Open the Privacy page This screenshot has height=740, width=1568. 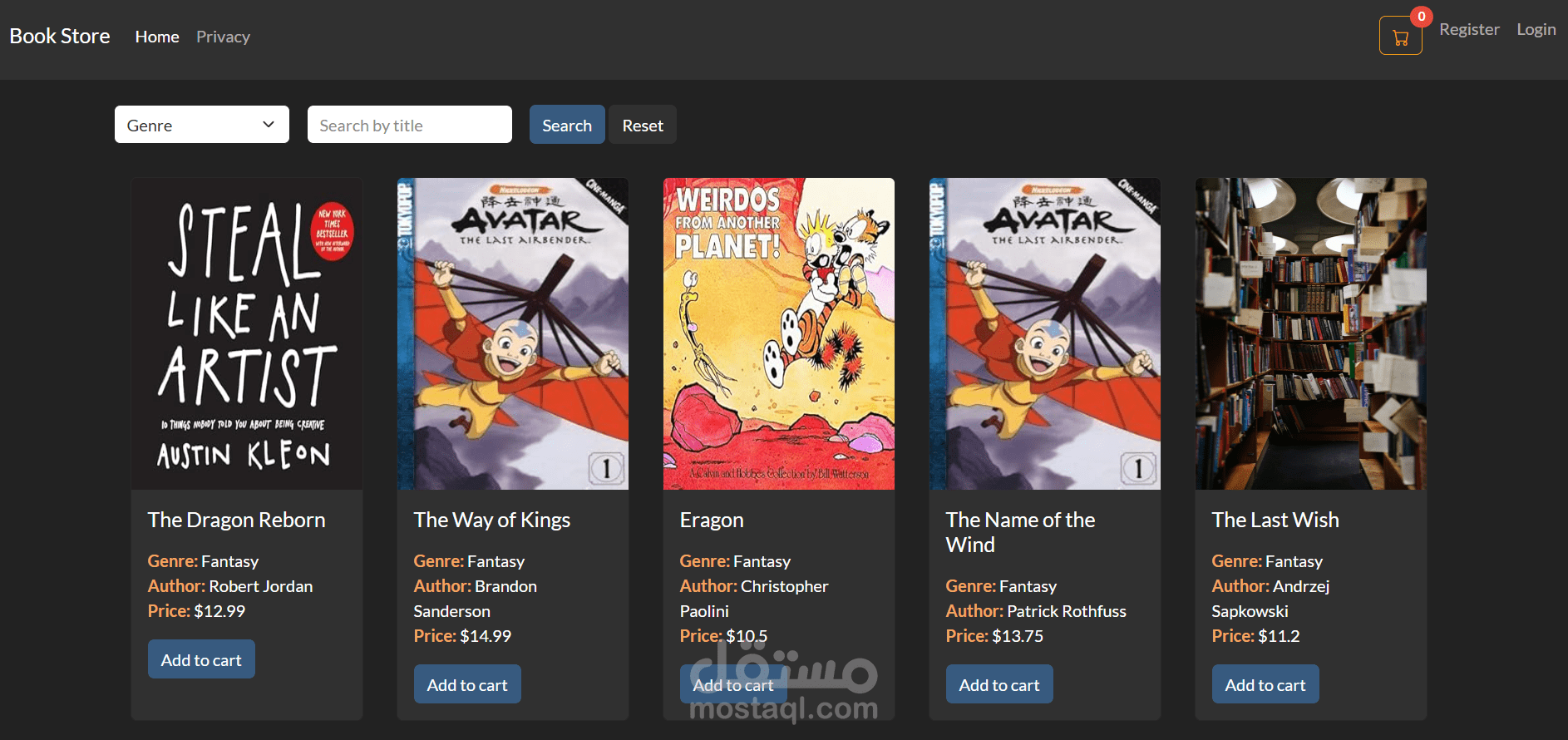(223, 37)
